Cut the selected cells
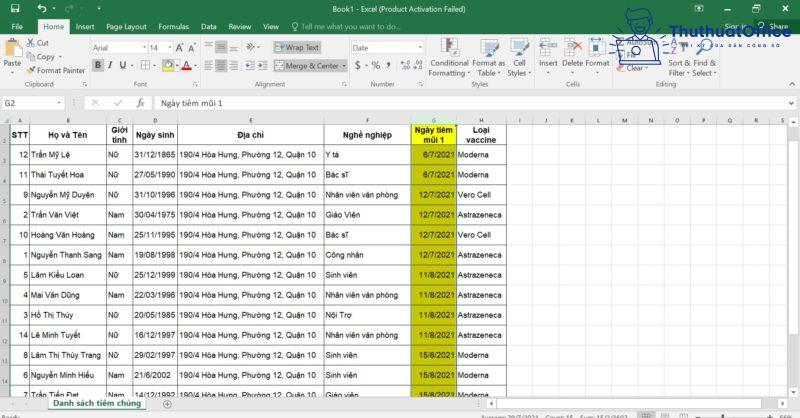800x418 pixels. [x=38, y=43]
